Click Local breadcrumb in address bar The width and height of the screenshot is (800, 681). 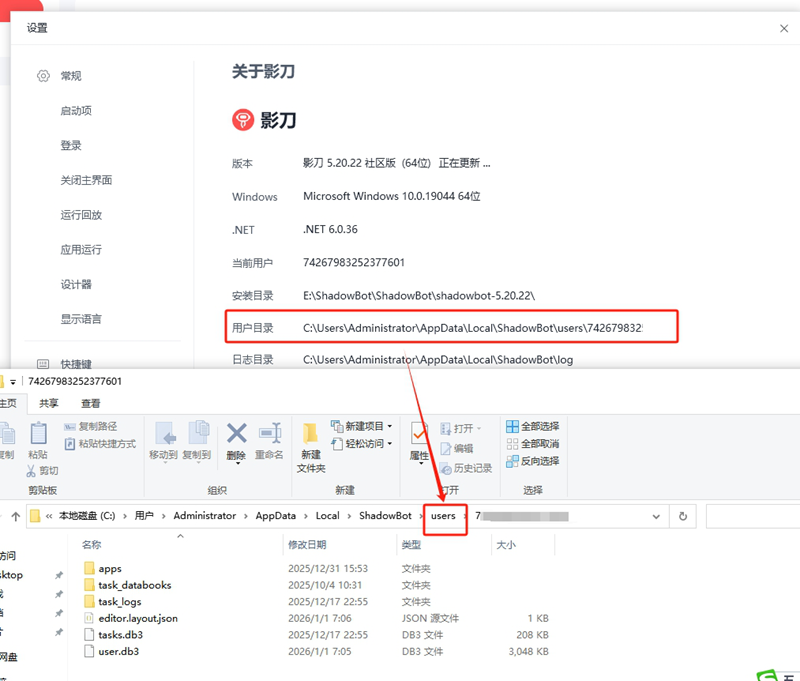pos(328,516)
